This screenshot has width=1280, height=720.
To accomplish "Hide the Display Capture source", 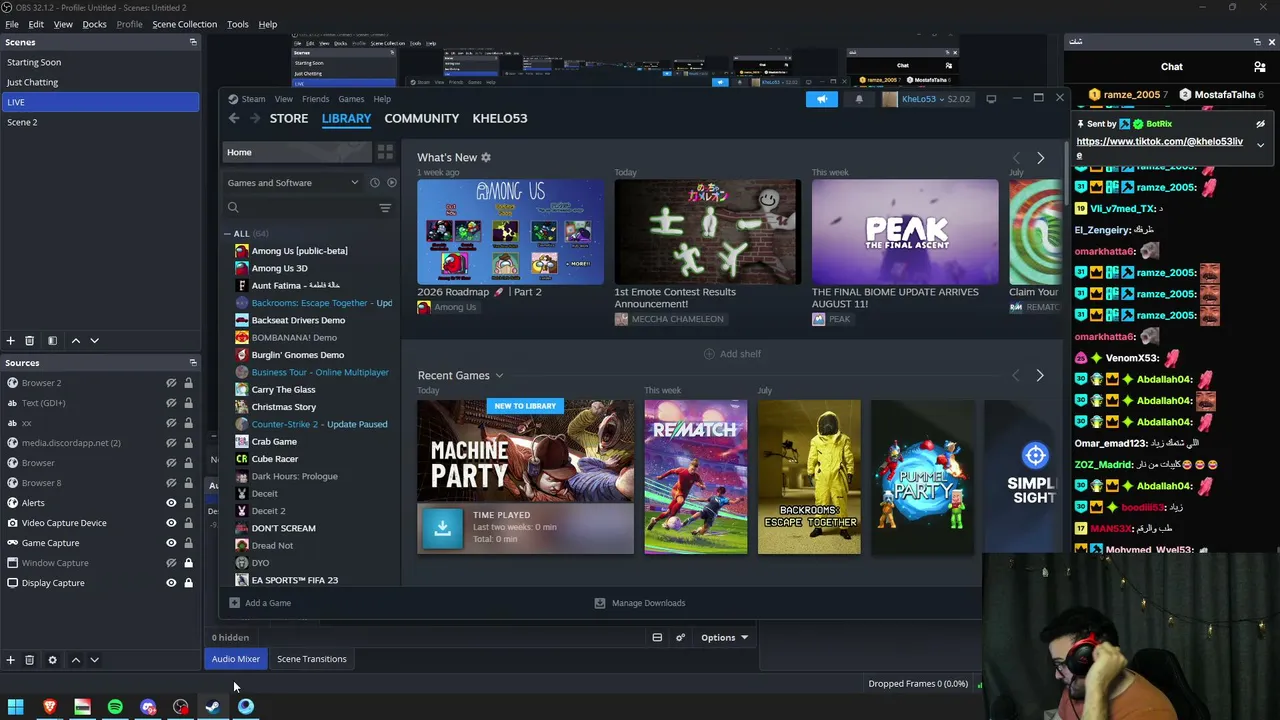I will (171, 583).
